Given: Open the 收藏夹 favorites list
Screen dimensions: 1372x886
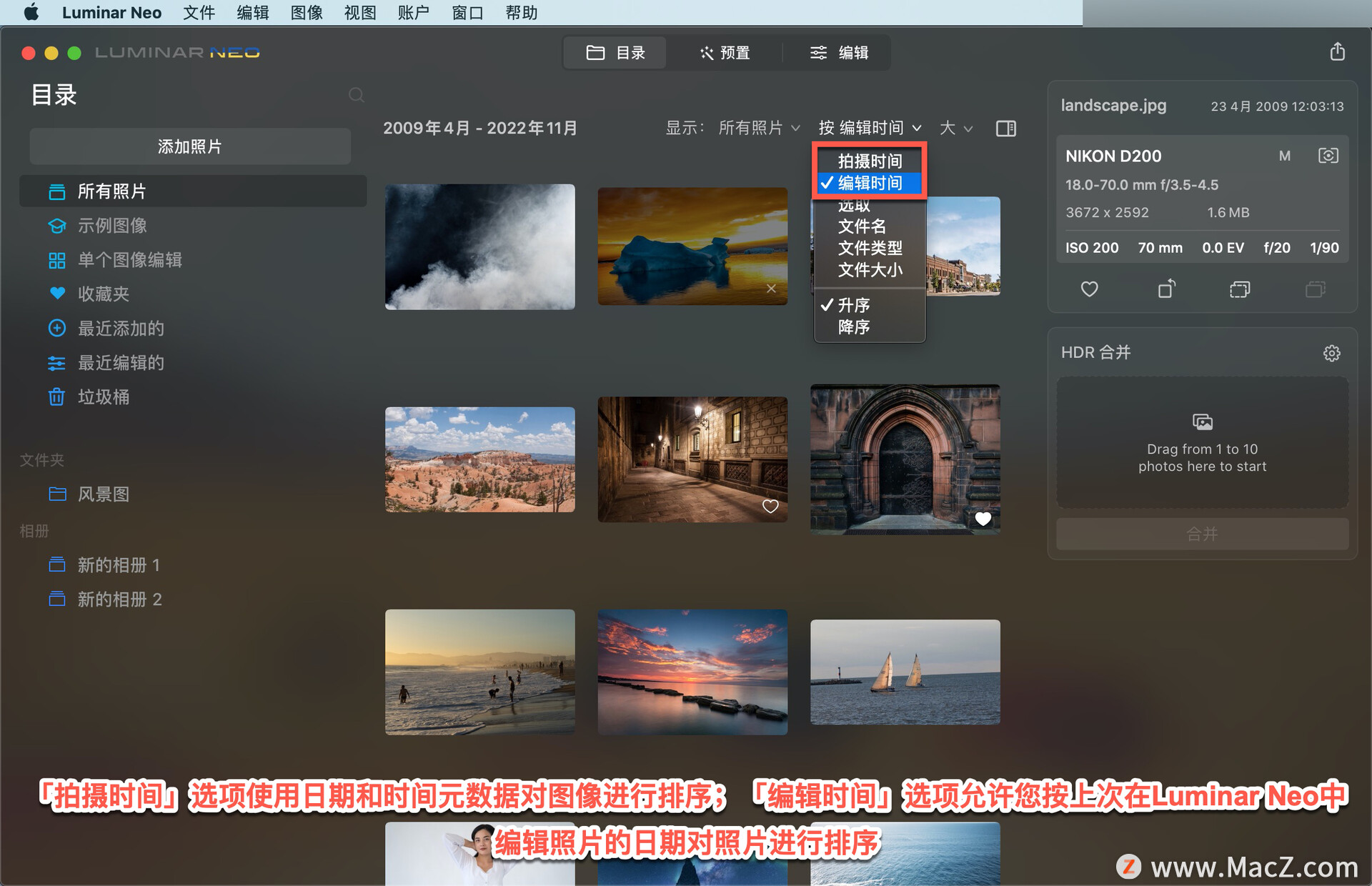Looking at the screenshot, I should 193,294.
